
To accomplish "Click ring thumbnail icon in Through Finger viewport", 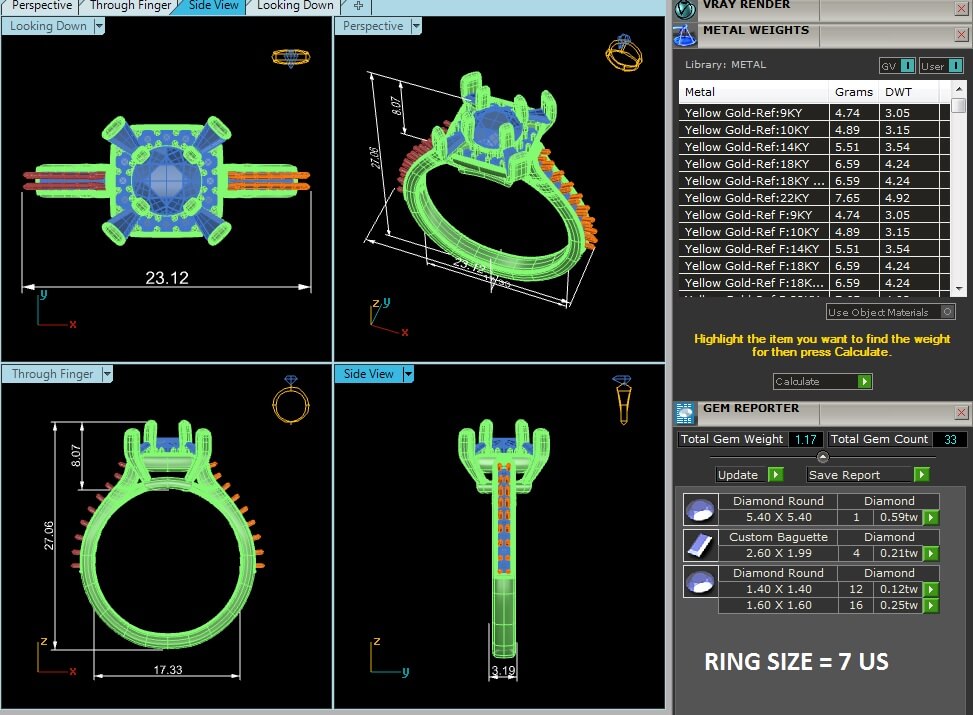I will click(291, 399).
